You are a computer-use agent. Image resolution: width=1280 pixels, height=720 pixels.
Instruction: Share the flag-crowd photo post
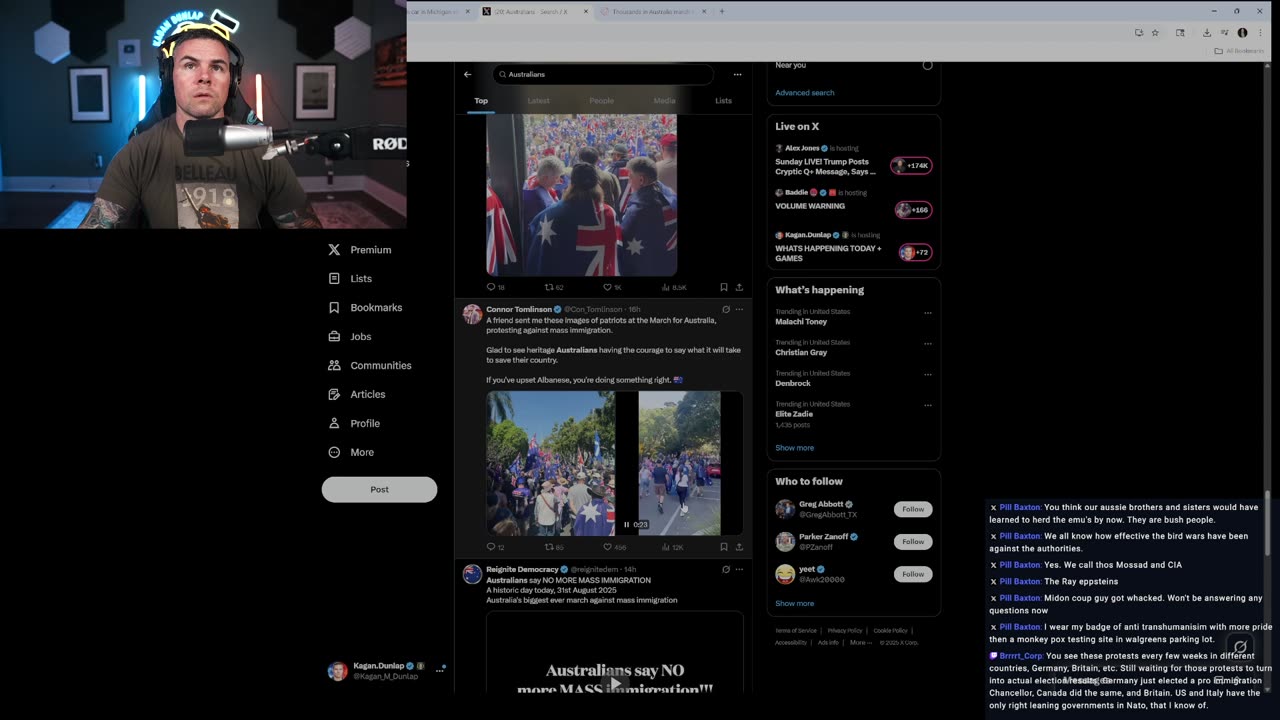pyautogui.click(x=739, y=287)
